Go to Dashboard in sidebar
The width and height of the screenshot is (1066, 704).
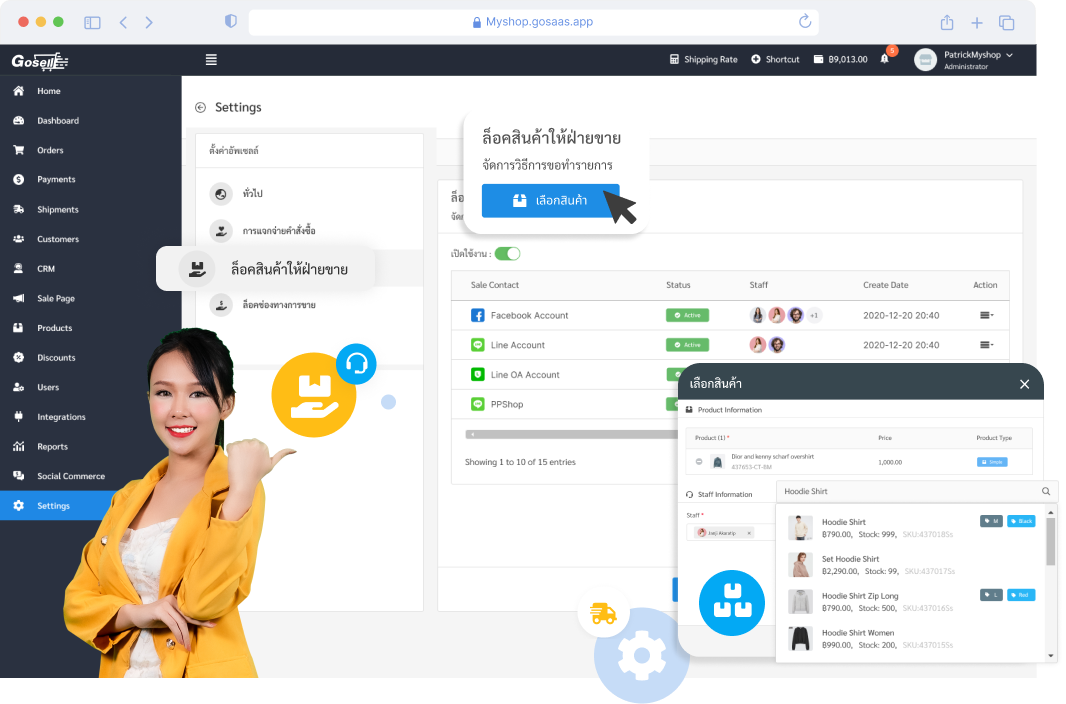click(58, 121)
